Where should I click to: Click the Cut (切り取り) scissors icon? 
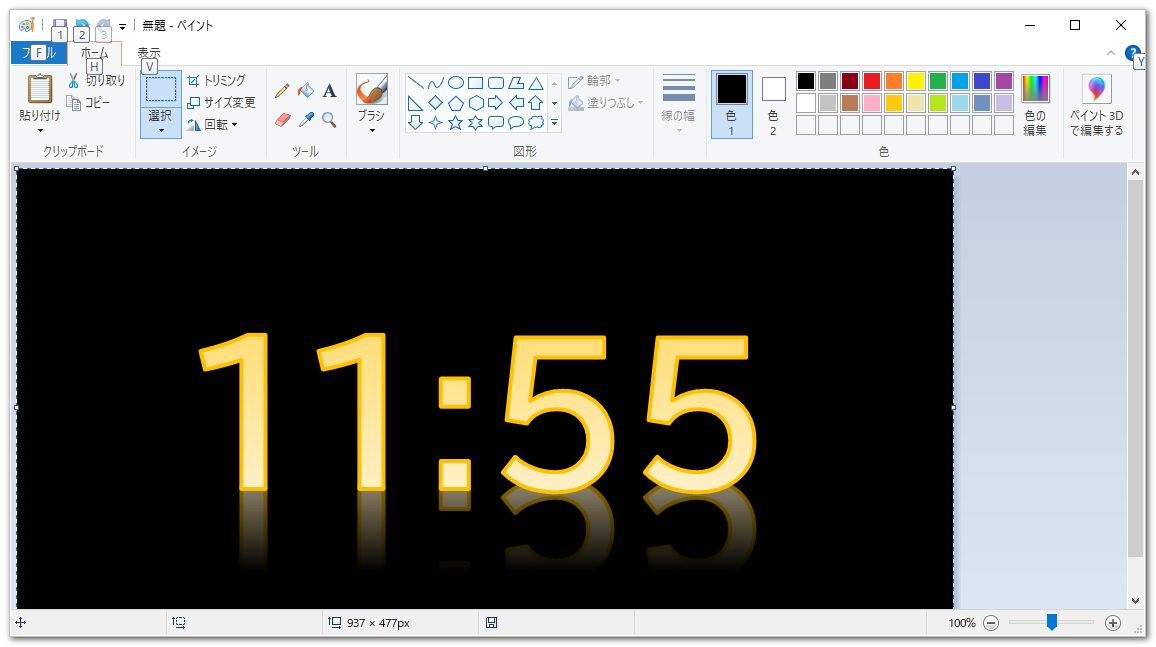coord(73,81)
